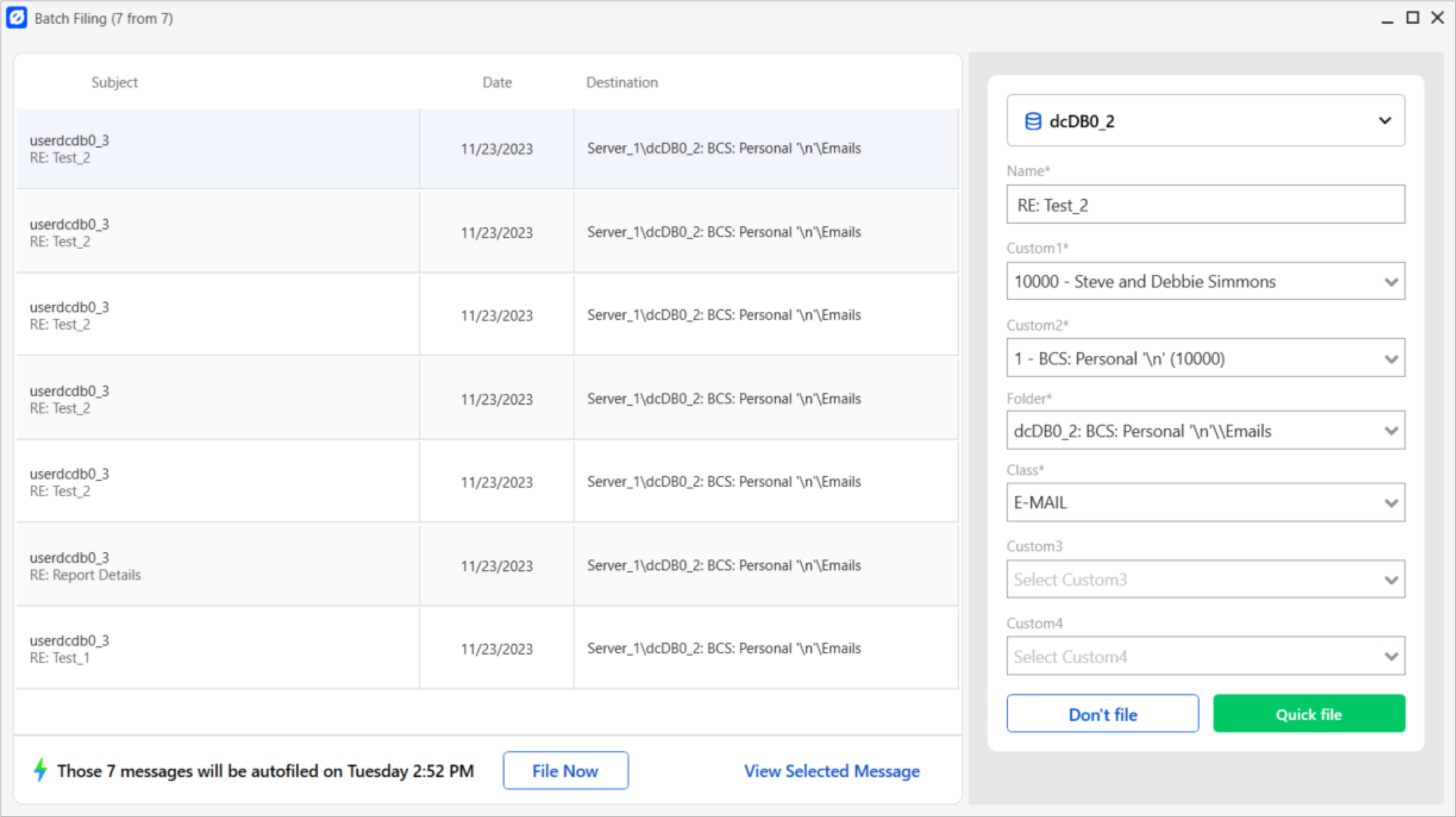The width and height of the screenshot is (1456, 817).
Task: Expand the Custom1 dropdown showing Steve and Debbie Simmons
Action: (x=1392, y=281)
